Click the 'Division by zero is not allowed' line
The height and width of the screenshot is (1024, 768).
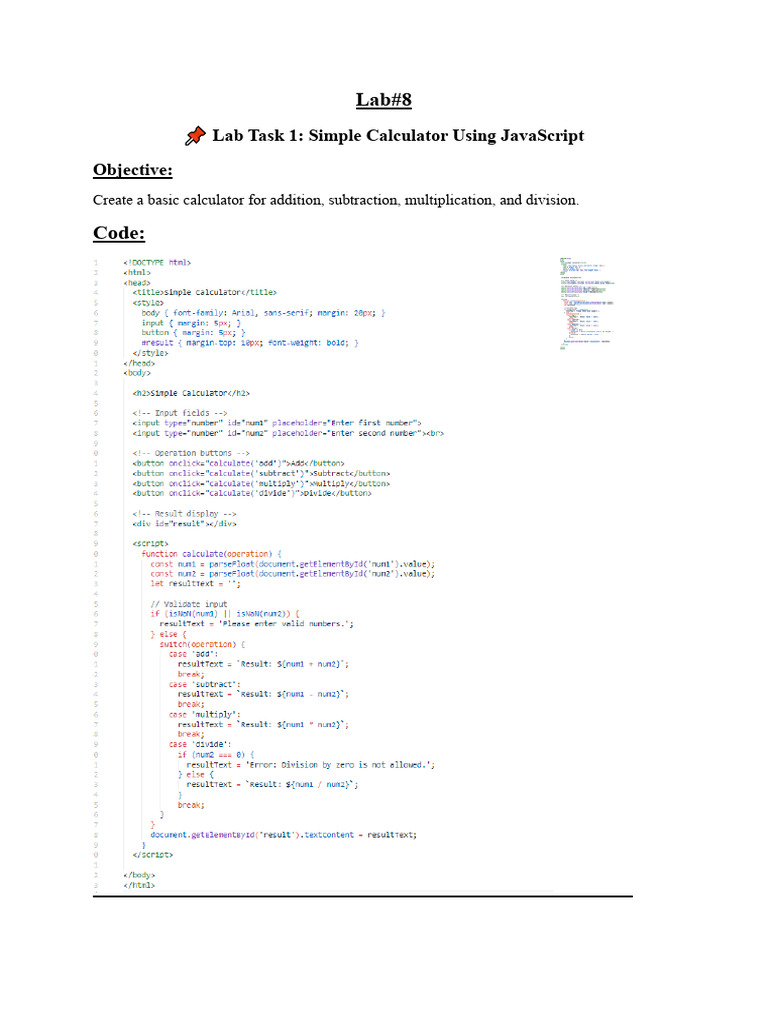[311, 765]
